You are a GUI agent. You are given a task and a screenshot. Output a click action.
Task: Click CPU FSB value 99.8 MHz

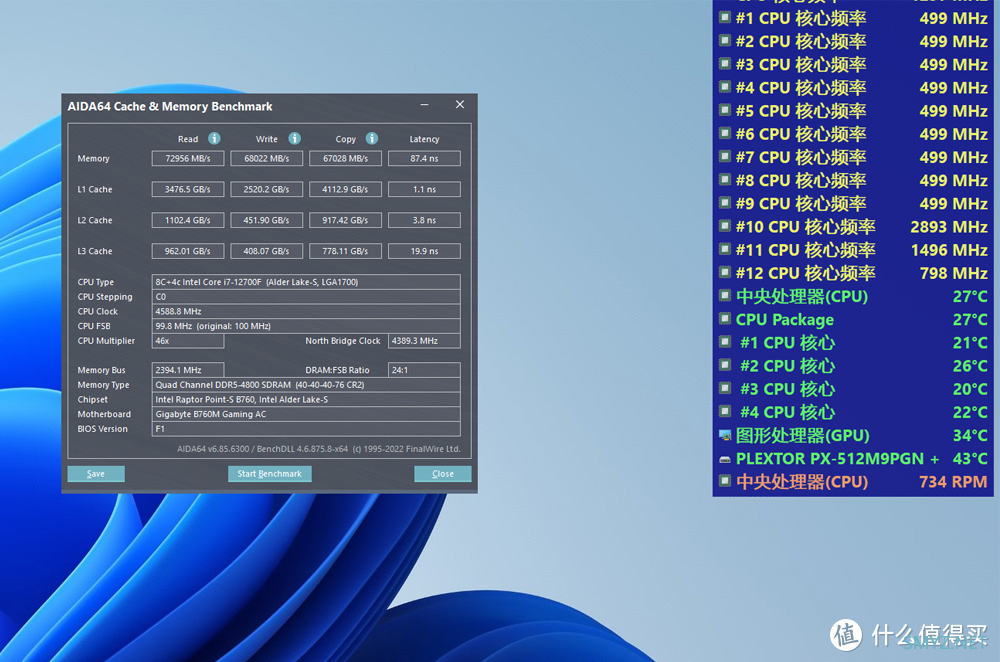(x=306, y=326)
